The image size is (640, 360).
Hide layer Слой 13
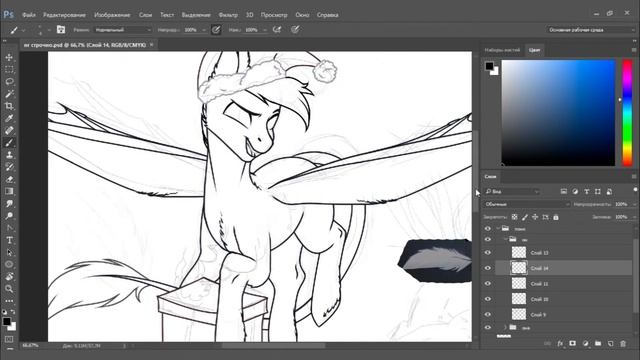(488, 253)
